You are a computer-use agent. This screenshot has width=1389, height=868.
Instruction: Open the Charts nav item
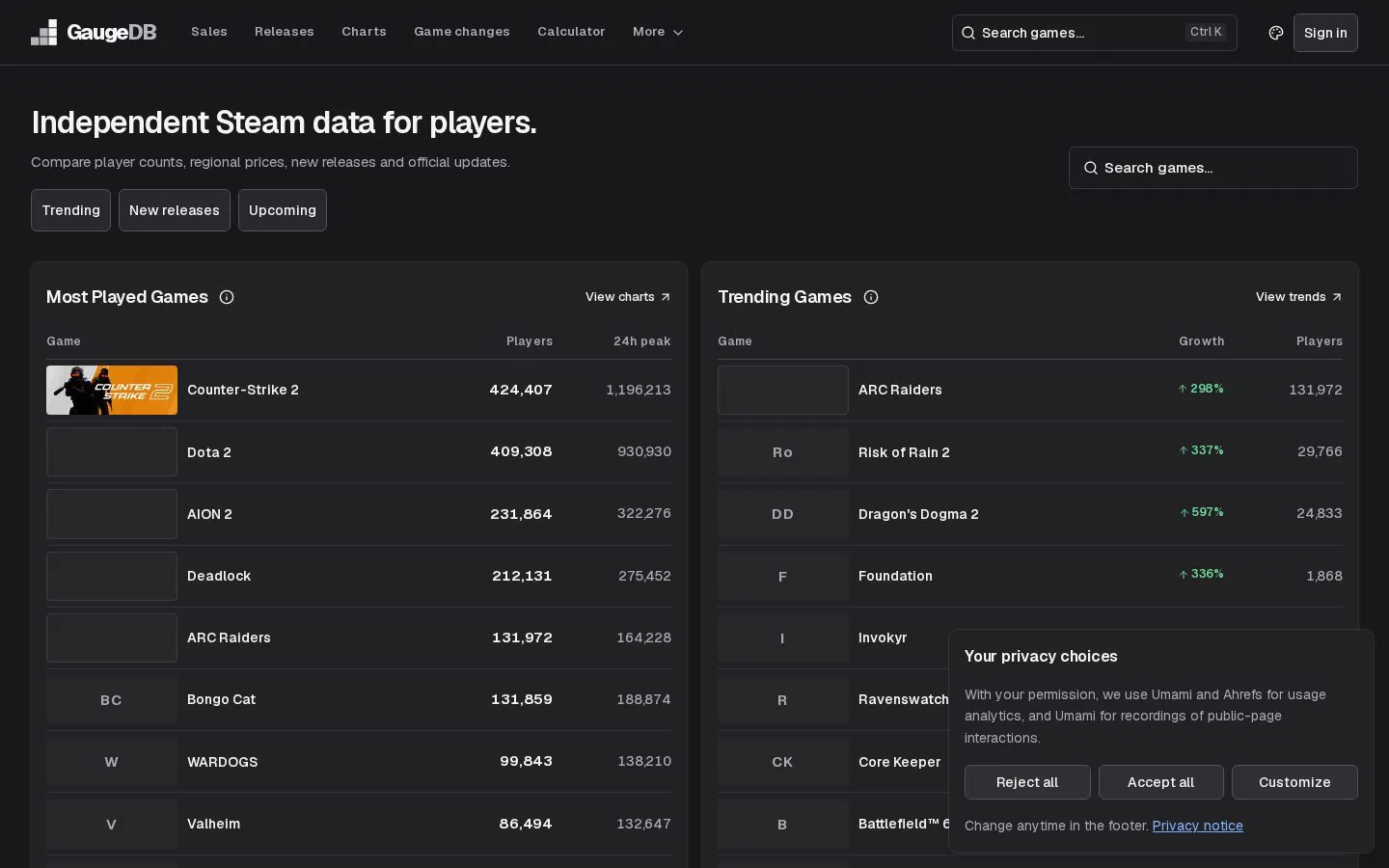point(364,32)
